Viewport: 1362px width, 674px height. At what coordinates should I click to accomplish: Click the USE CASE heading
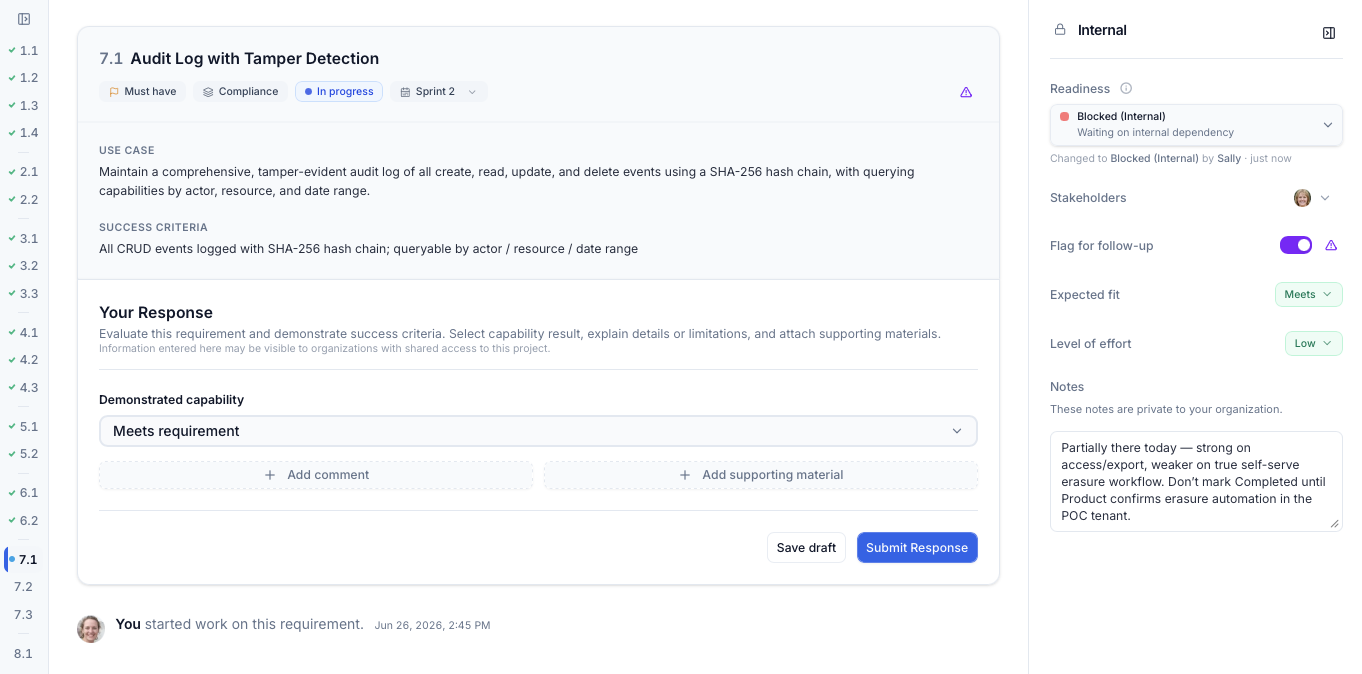point(127,151)
